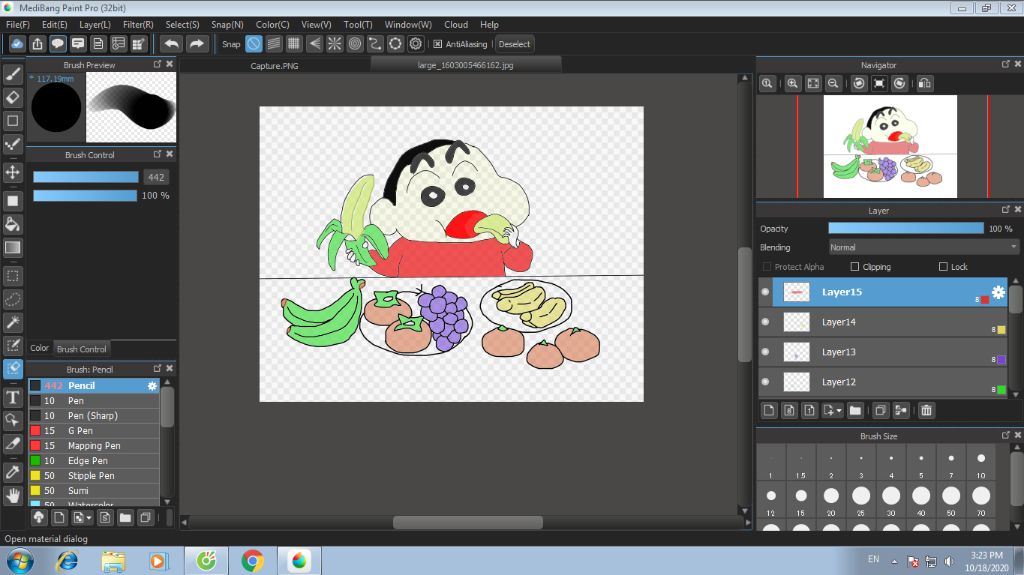
Task: Open Google Chrome from taskbar
Action: (253, 561)
